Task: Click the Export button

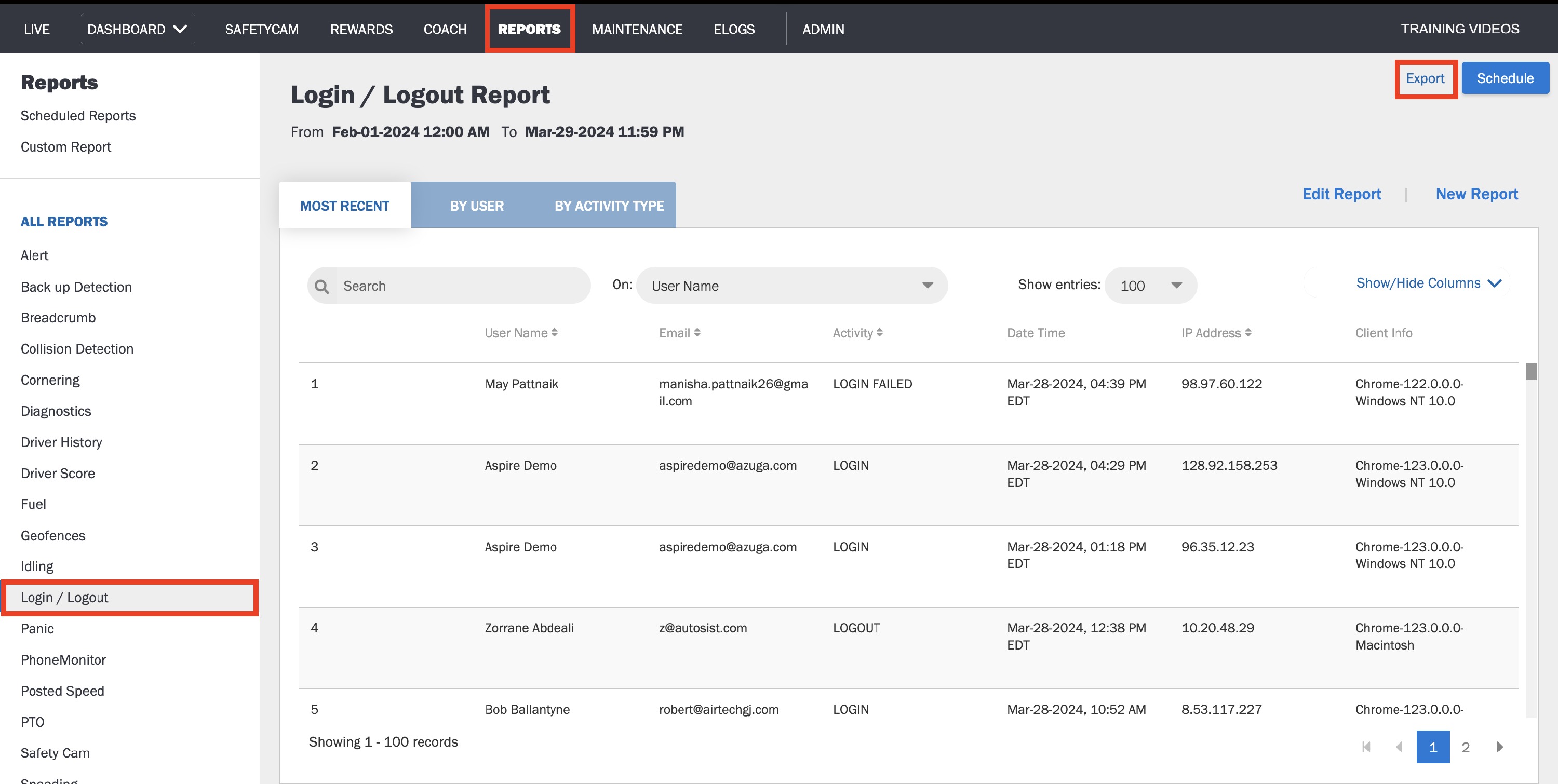Action: point(1425,78)
